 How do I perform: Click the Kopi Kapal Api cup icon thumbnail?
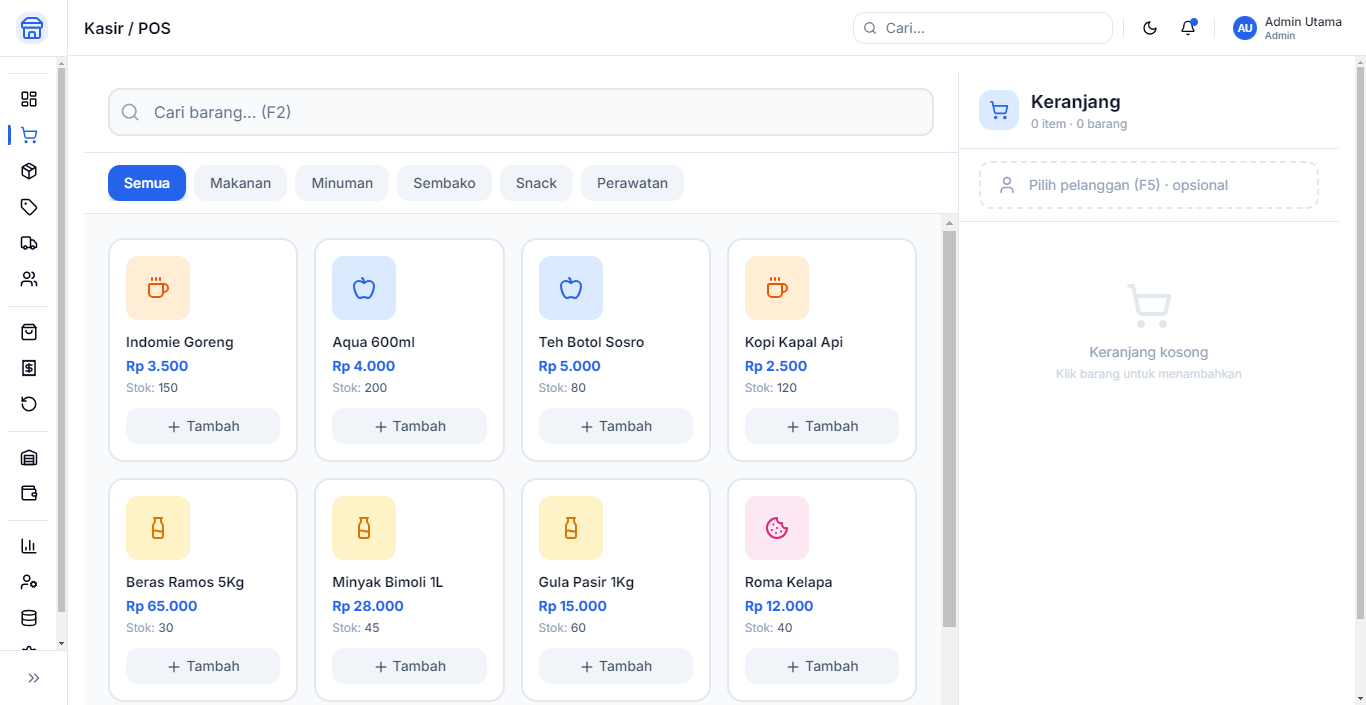[x=777, y=288]
